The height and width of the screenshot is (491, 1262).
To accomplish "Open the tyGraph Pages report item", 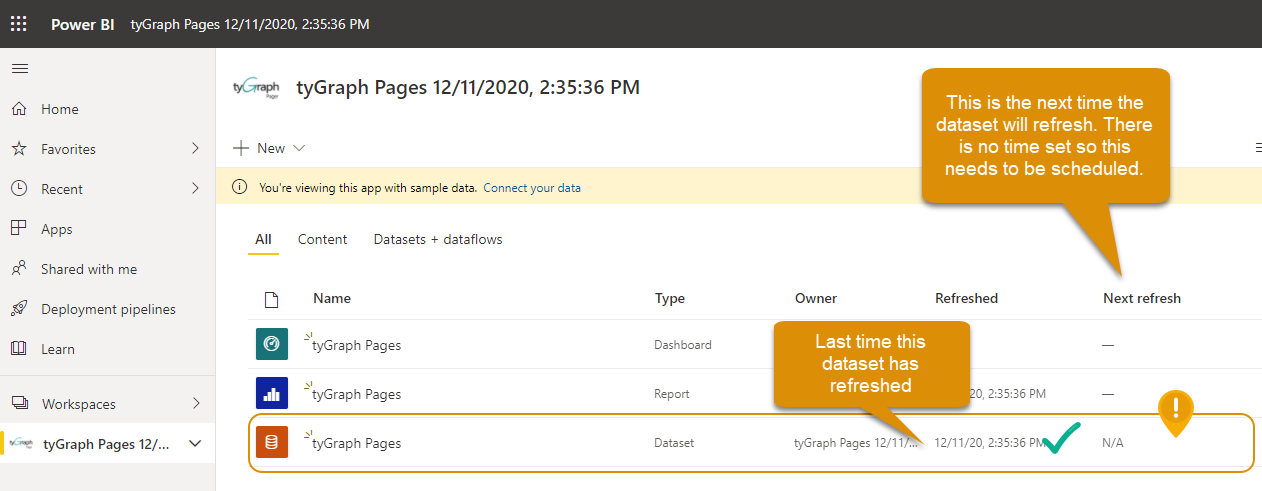I will [x=357, y=394].
